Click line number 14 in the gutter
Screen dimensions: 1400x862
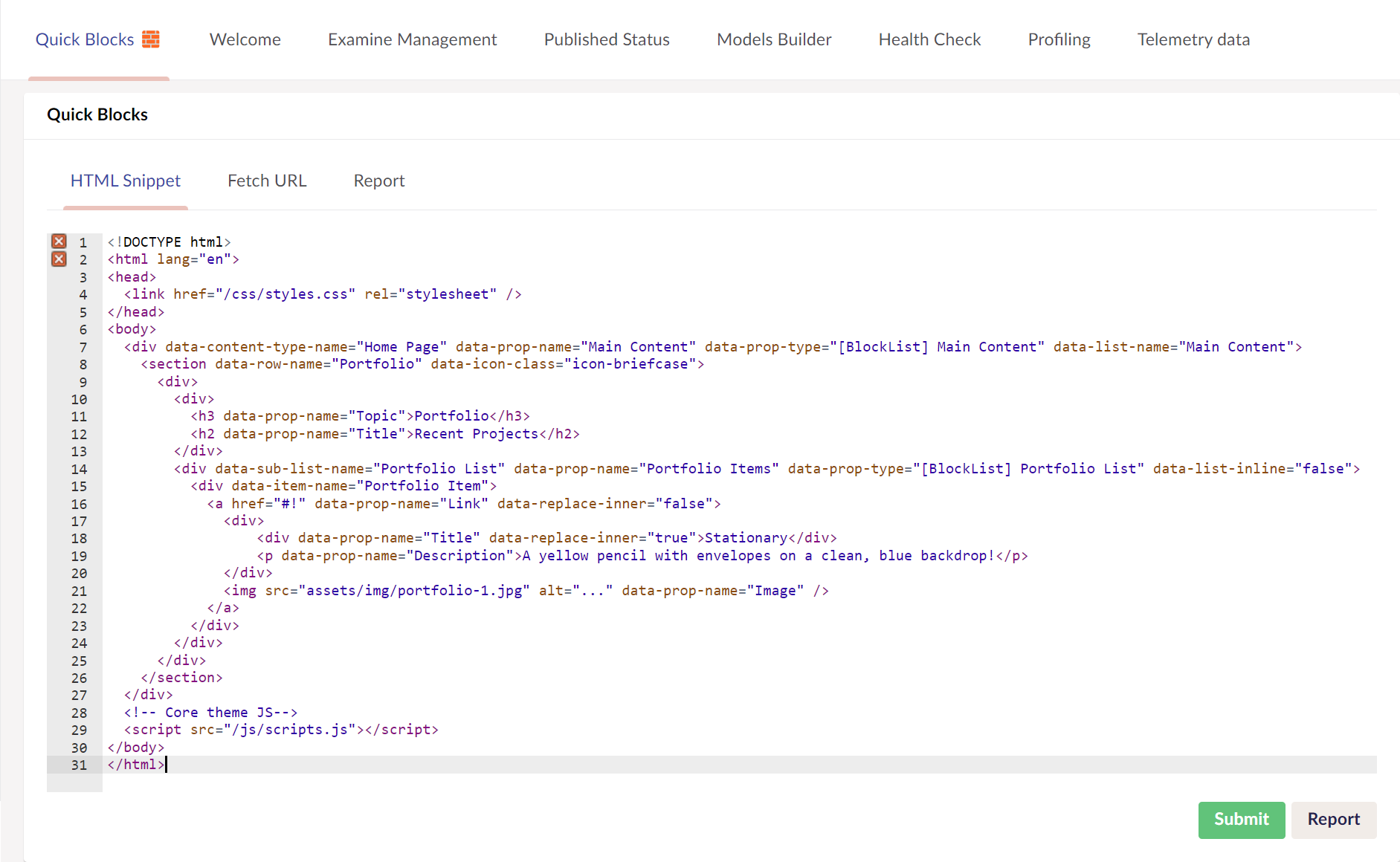click(x=80, y=469)
